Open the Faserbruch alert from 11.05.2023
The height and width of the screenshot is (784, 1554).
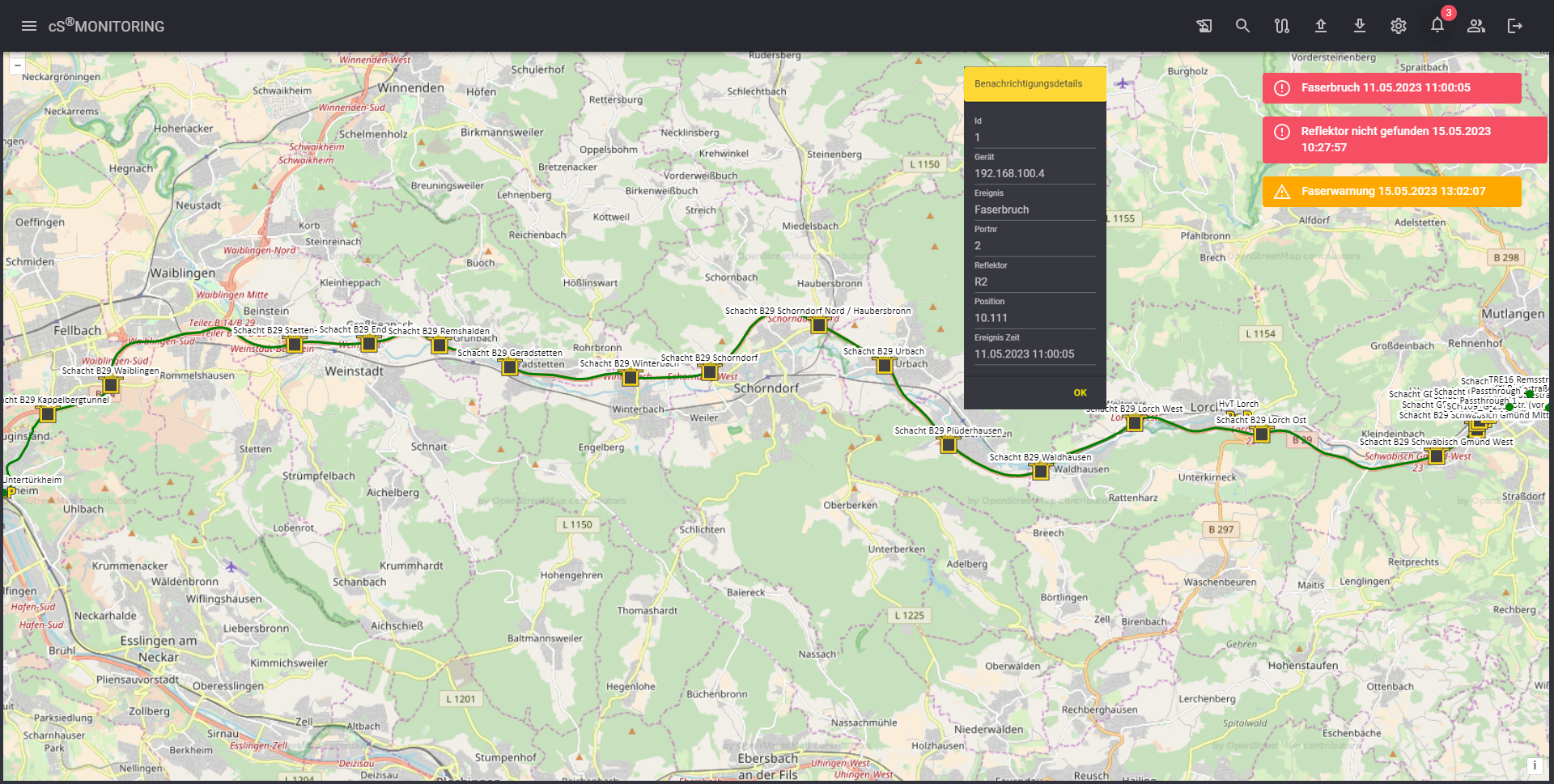(x=1391, y=87)
